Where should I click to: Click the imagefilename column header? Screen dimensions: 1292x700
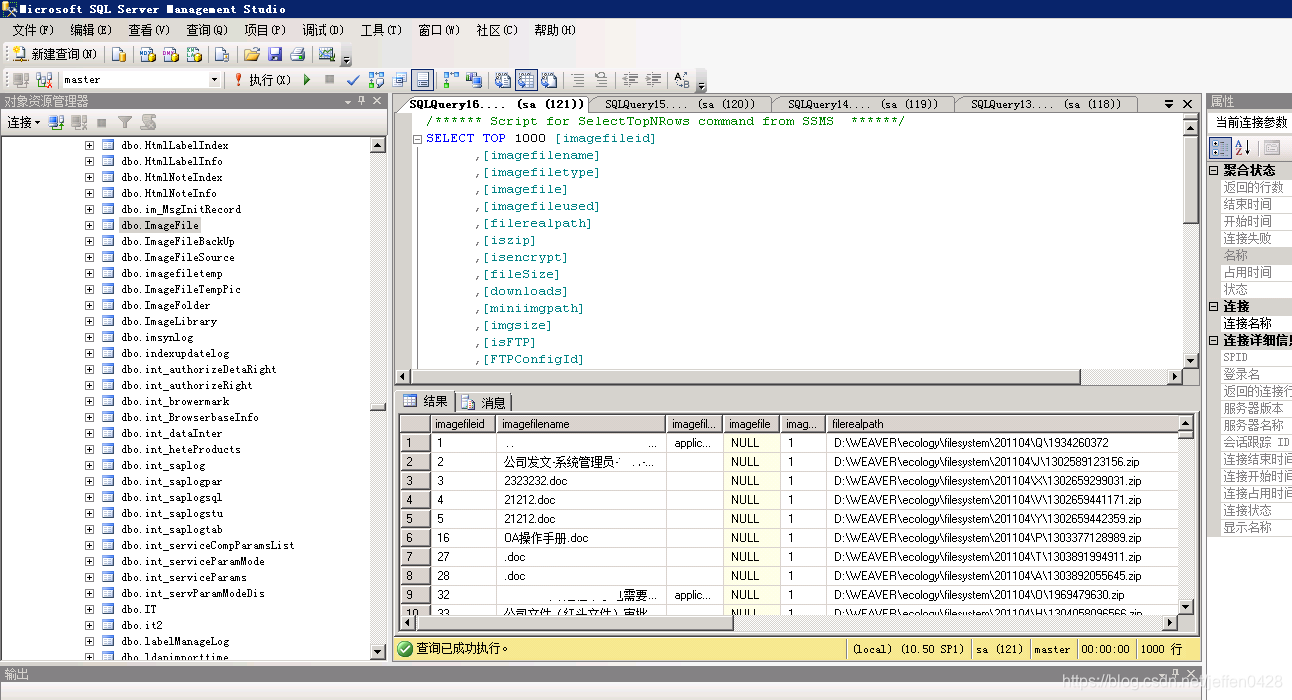pos(583,424)
